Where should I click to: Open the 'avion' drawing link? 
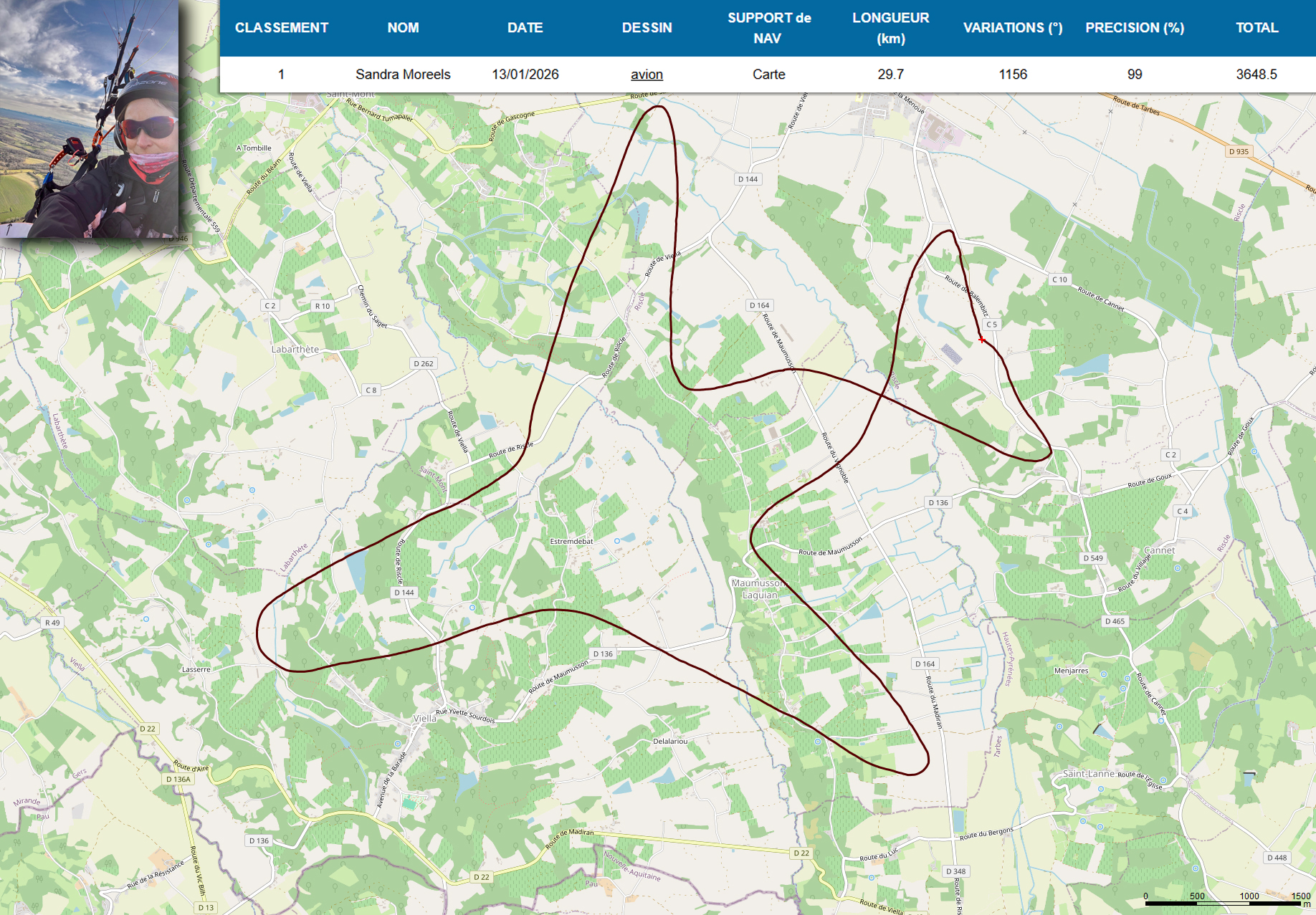[647, 75]
